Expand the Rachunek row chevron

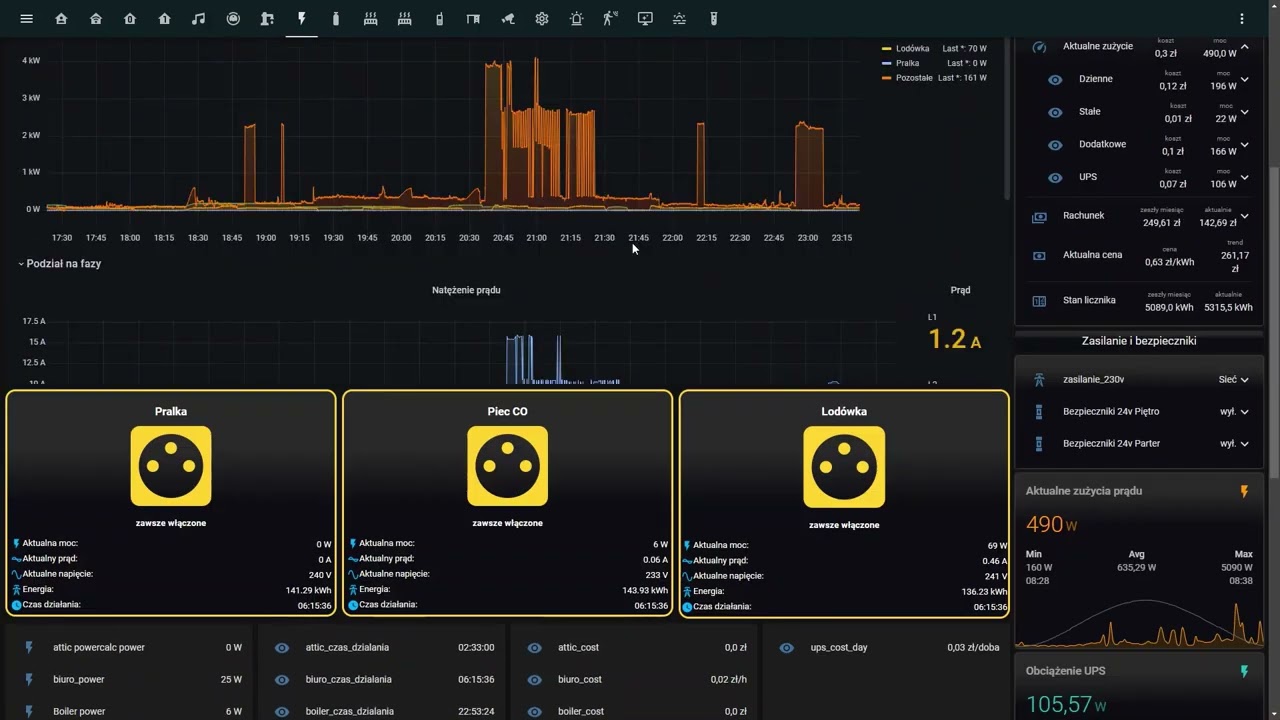click(1245, 216)
